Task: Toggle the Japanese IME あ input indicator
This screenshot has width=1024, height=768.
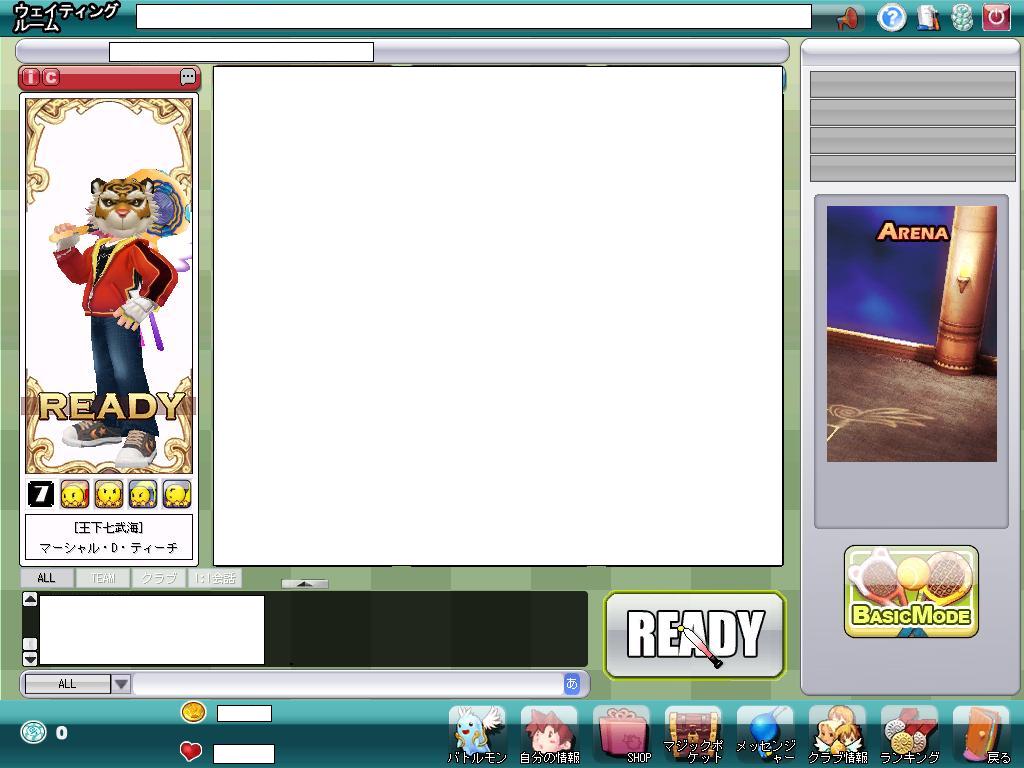Action: point(572,684)
